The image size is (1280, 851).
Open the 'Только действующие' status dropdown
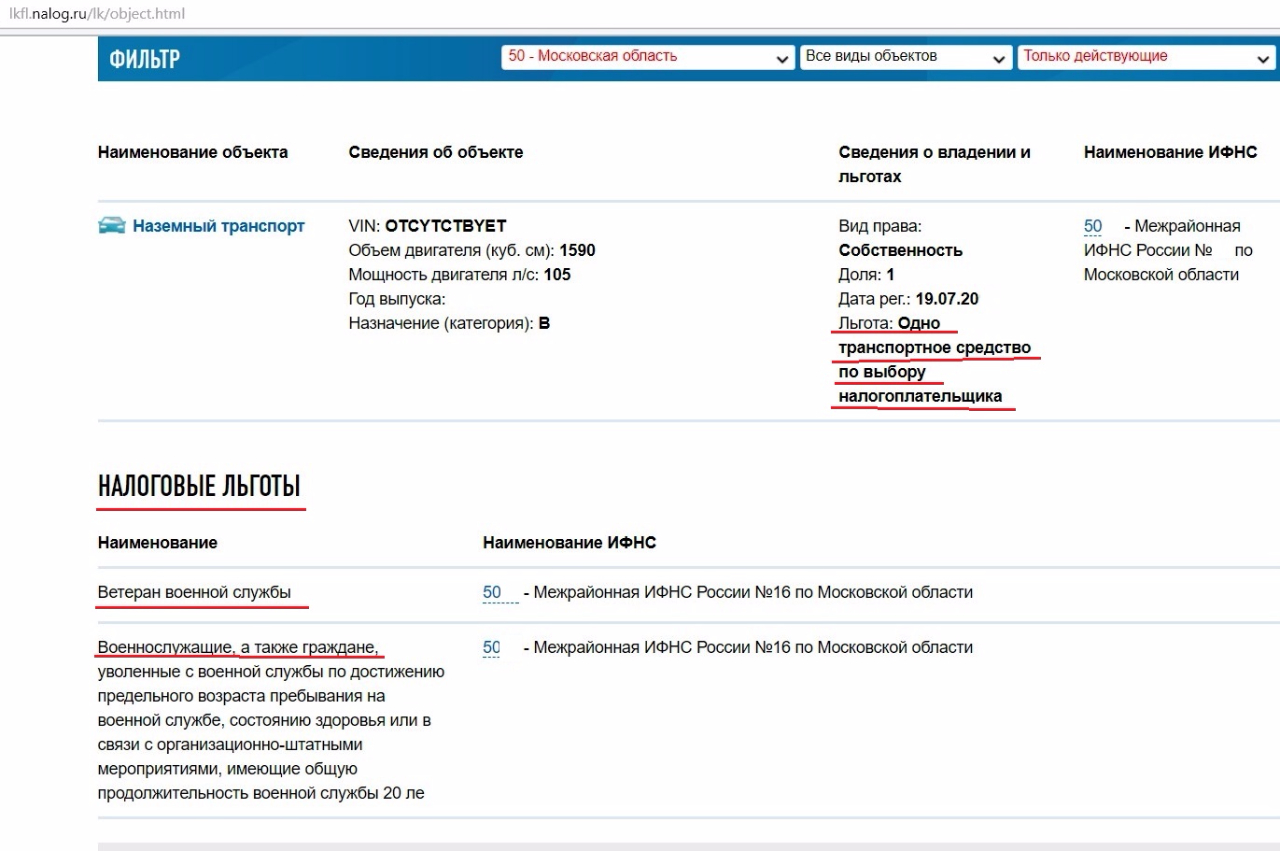pos(1145,57)
